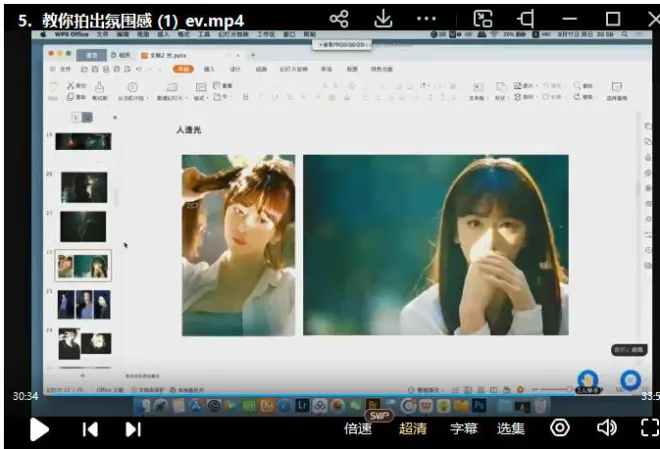Click the 人造光 slide title text

(x=189, y=130)
